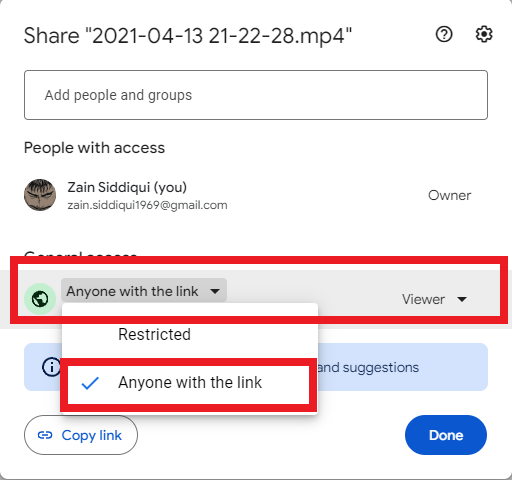The width and height of the screenshot is (512, 480).
Task: Open the help question mark icon
Action: (x=444, y=34)
